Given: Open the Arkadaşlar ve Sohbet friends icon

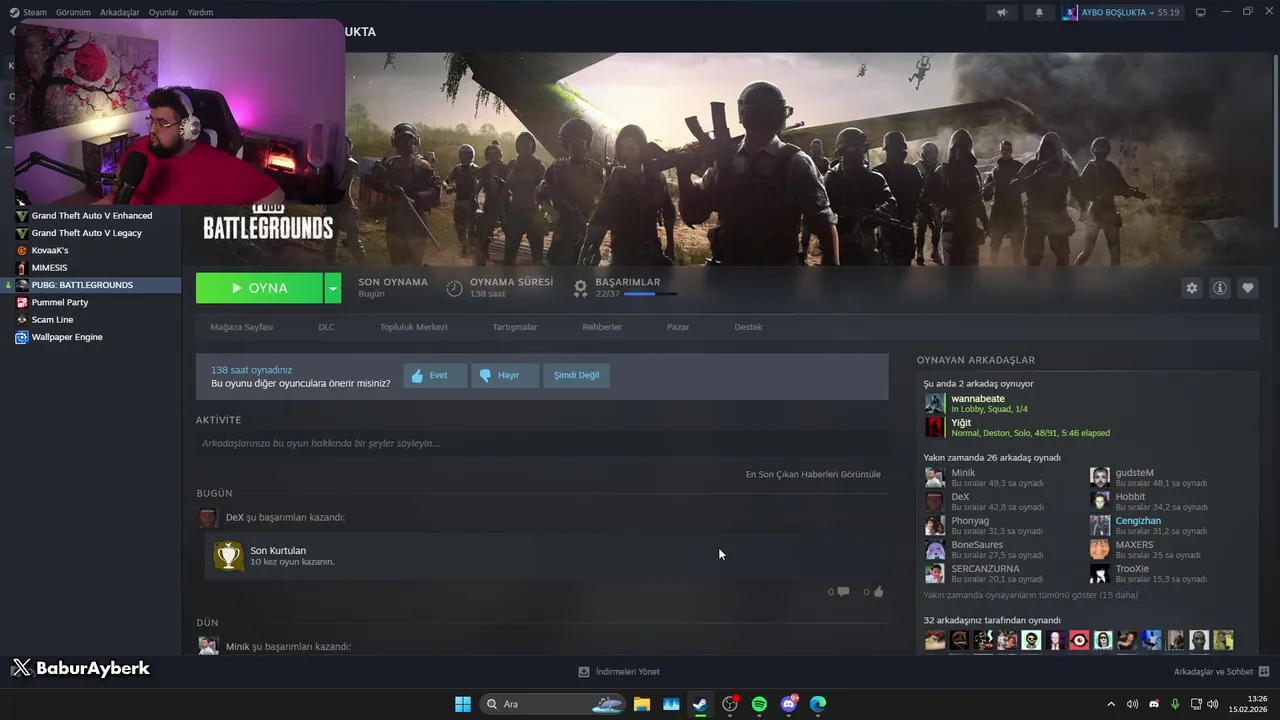Looking at the screenshot, I should pos(1264,672).
